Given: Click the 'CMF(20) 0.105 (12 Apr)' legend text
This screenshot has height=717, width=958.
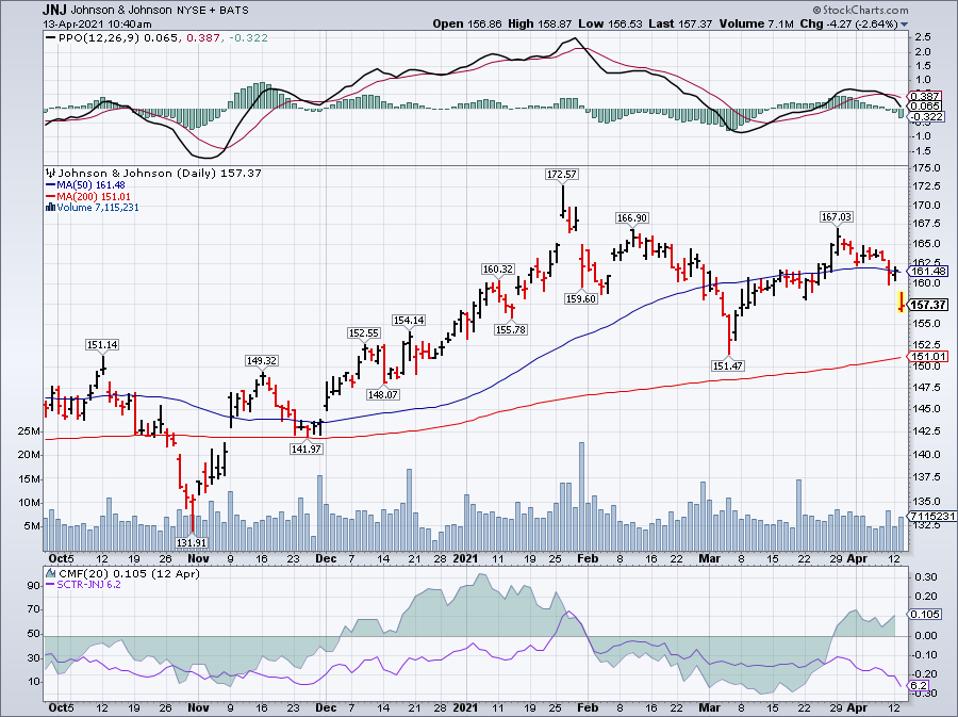Looking at the screenshot, I should (128, 574).
